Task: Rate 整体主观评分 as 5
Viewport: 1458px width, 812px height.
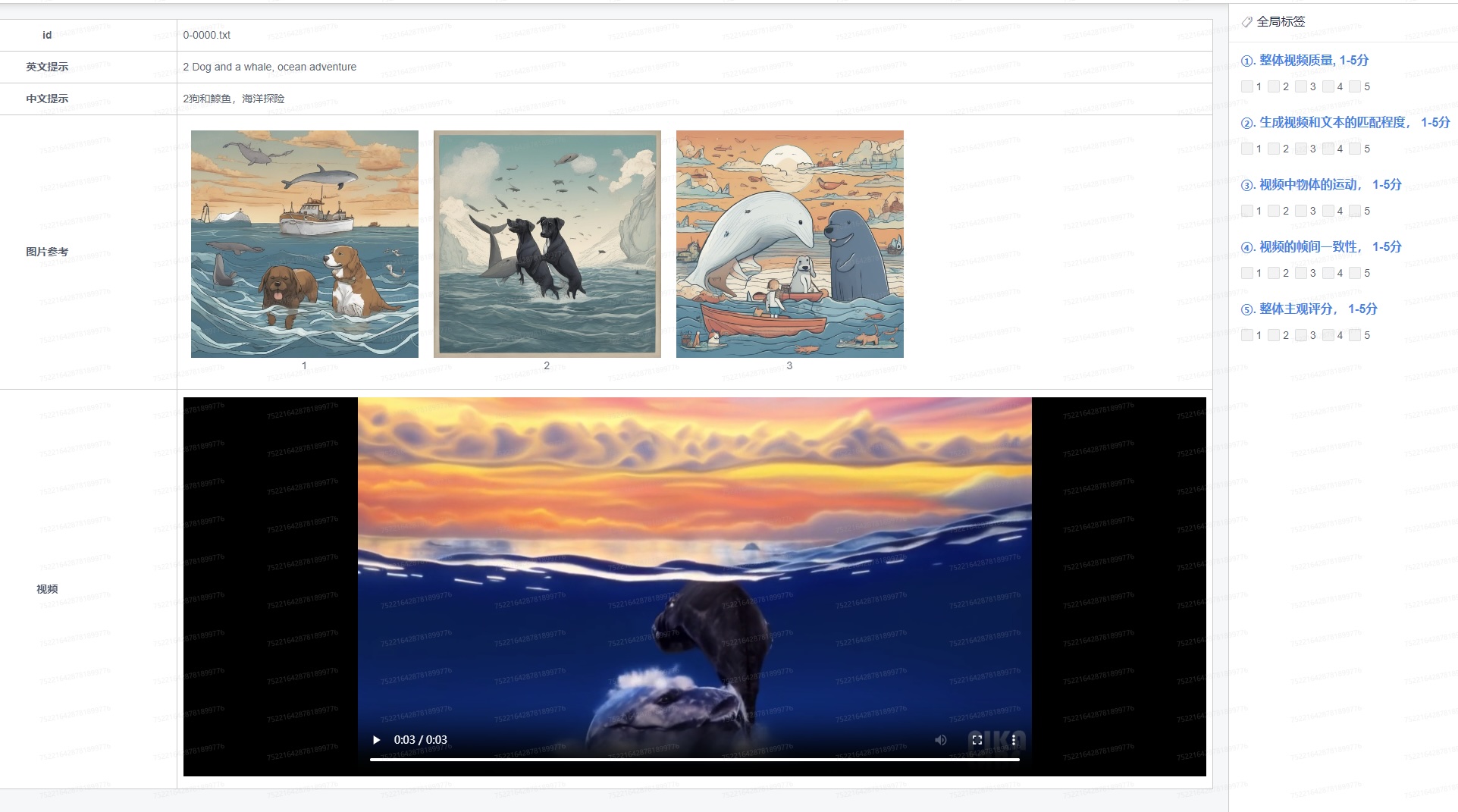Action: 1355,335
